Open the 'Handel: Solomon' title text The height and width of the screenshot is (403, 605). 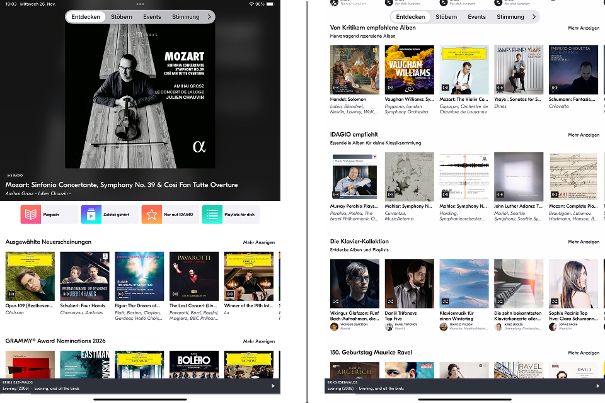coord(348,99)
